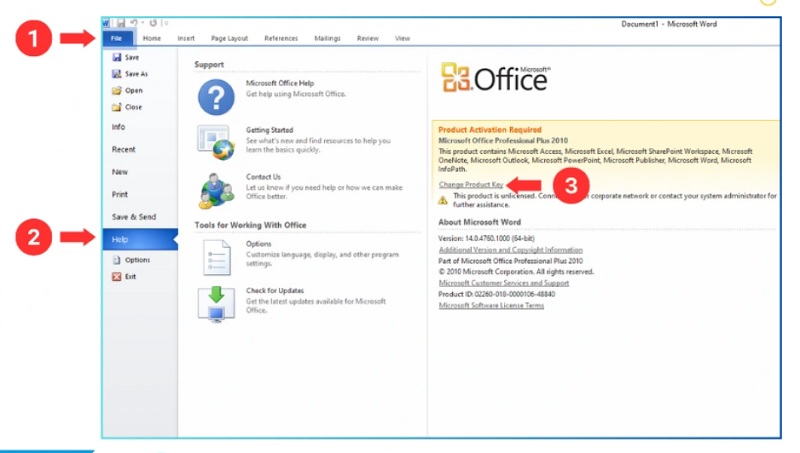Click the Options page icon in sidebar
800x453 pixels.
(117, 260)
